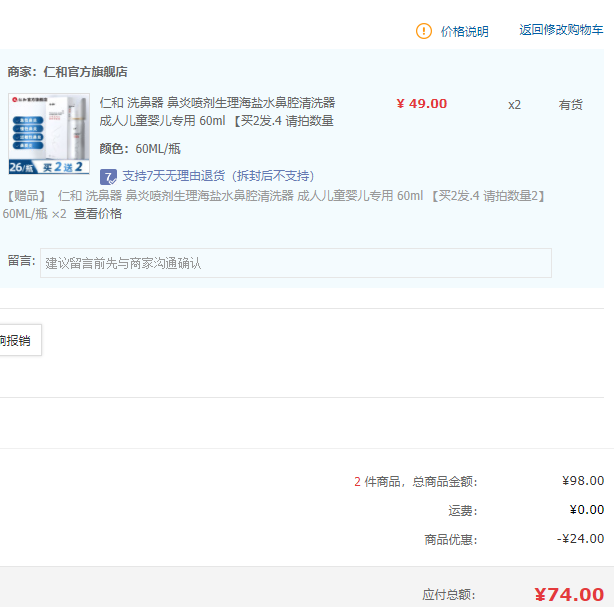Click the 运费 ¥0.00 value
614x607 pixels.
[x=587, y=509]
